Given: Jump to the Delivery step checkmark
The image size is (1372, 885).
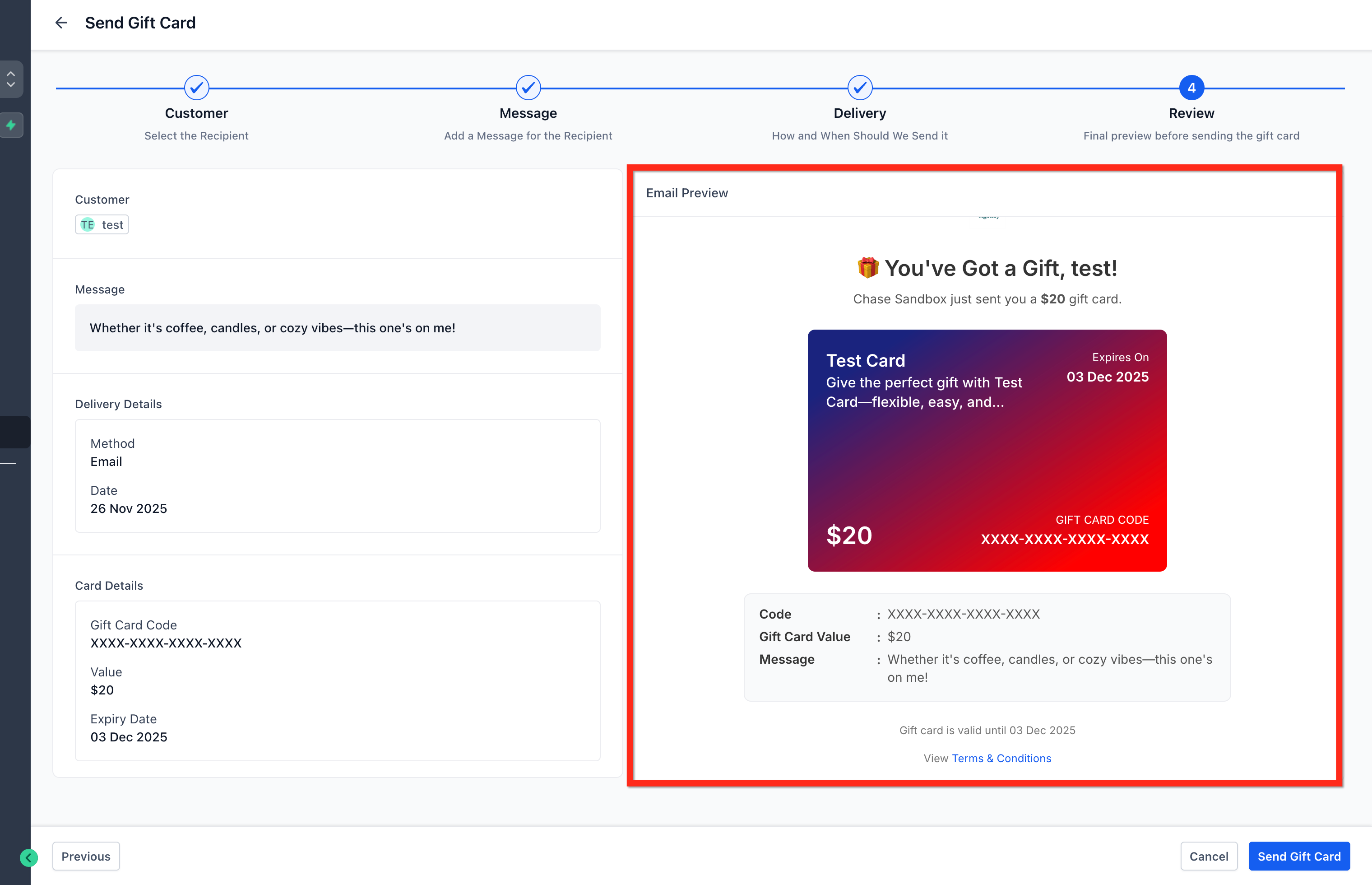Looking at the screenshot, I should click(x=860, y=88).
